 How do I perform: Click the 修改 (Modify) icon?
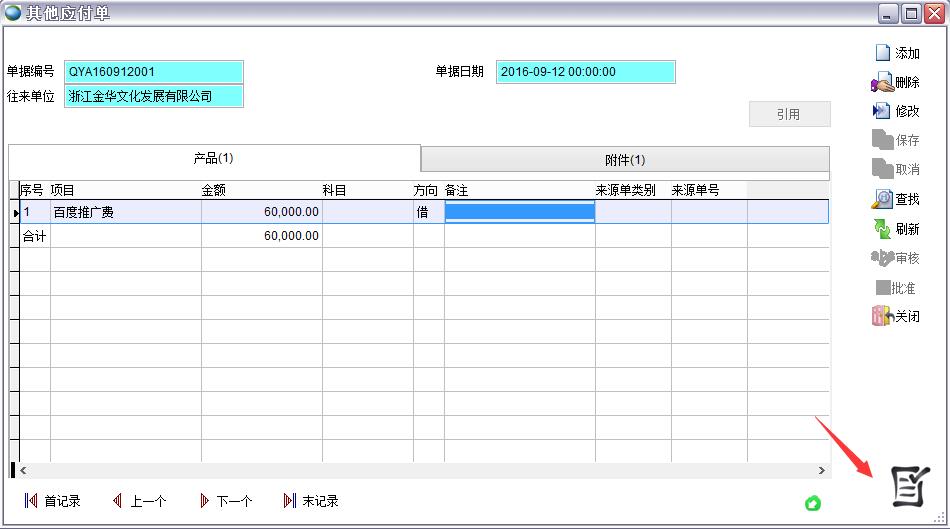883,111
